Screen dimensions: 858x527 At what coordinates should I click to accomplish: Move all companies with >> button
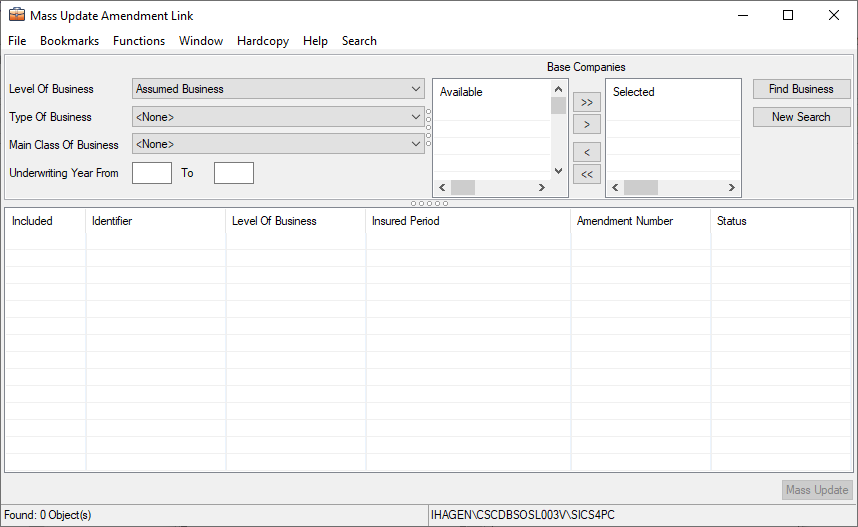tap(587, 102)
